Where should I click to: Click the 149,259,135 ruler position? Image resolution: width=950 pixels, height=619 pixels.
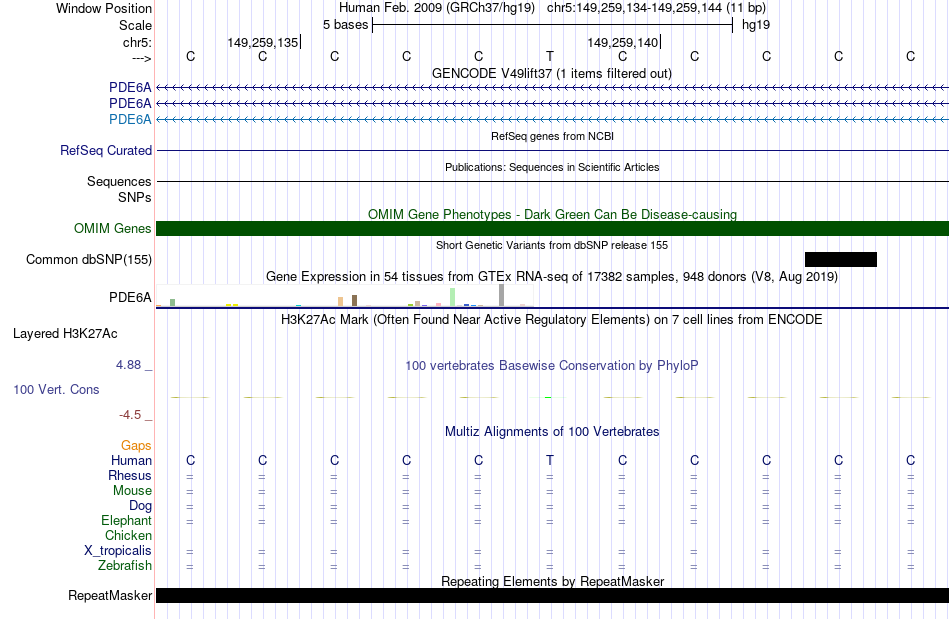point(263,42)
